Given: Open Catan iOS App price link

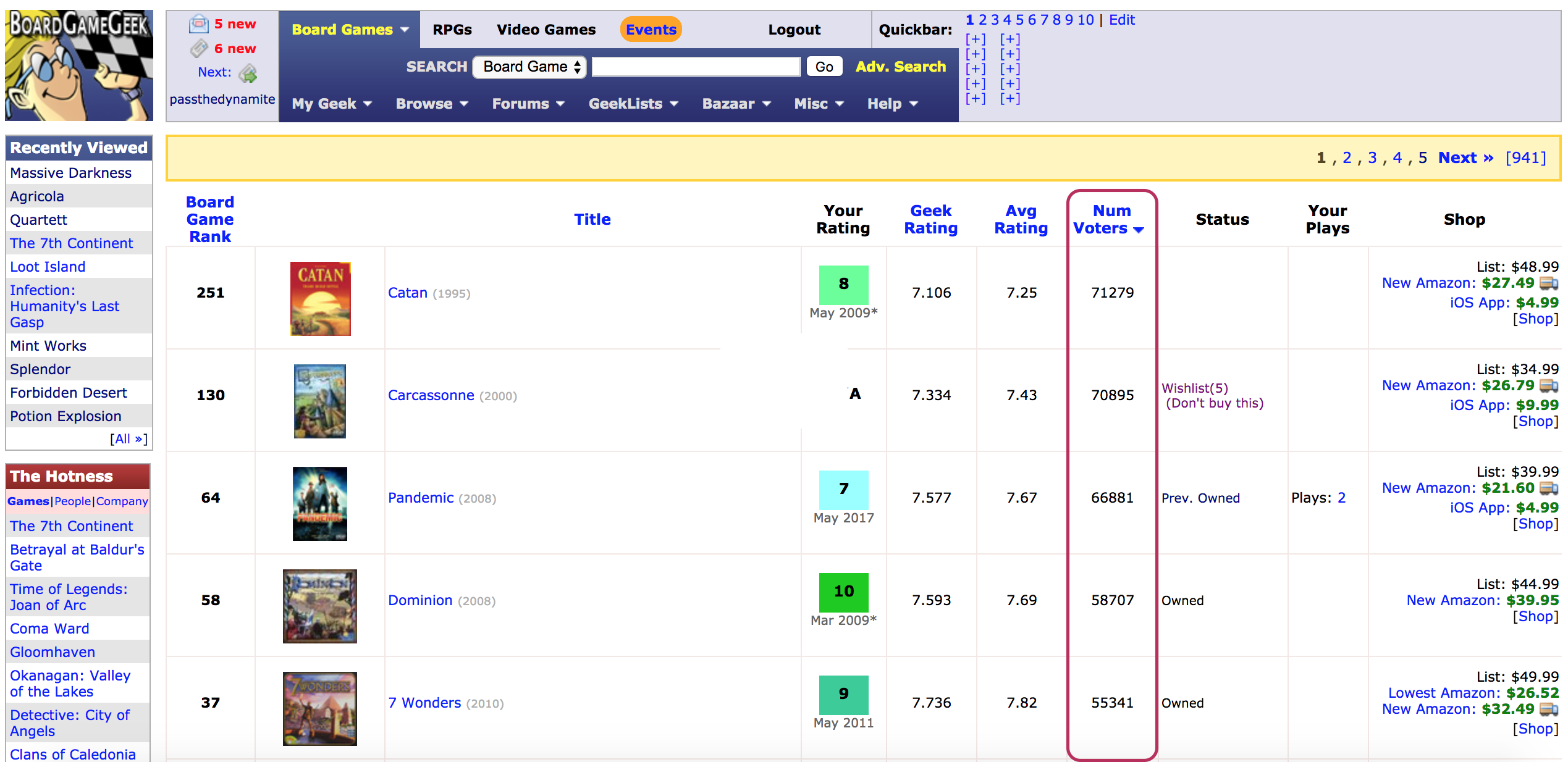Looking at the screenshot, I should (x=1504, y=303).
